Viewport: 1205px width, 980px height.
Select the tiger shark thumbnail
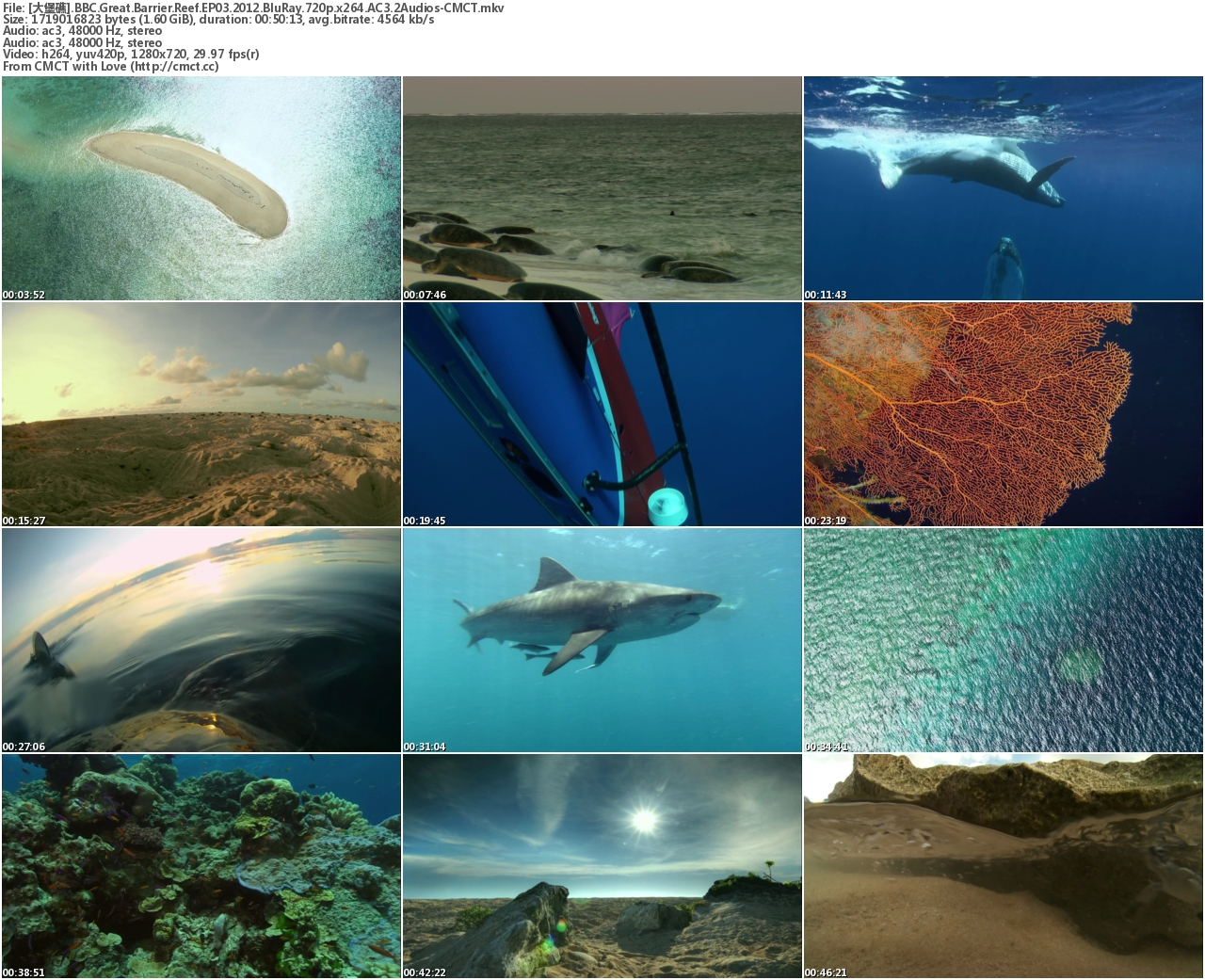602,640
